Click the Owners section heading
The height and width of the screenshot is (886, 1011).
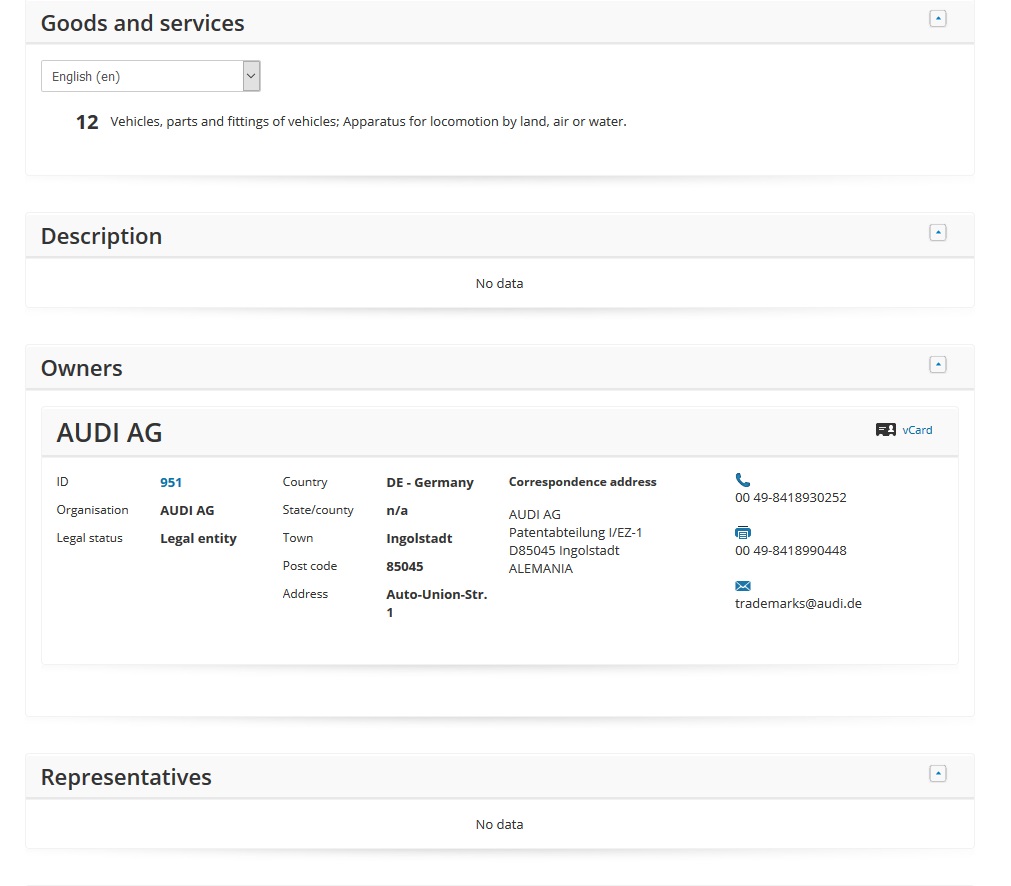(81, 368)
